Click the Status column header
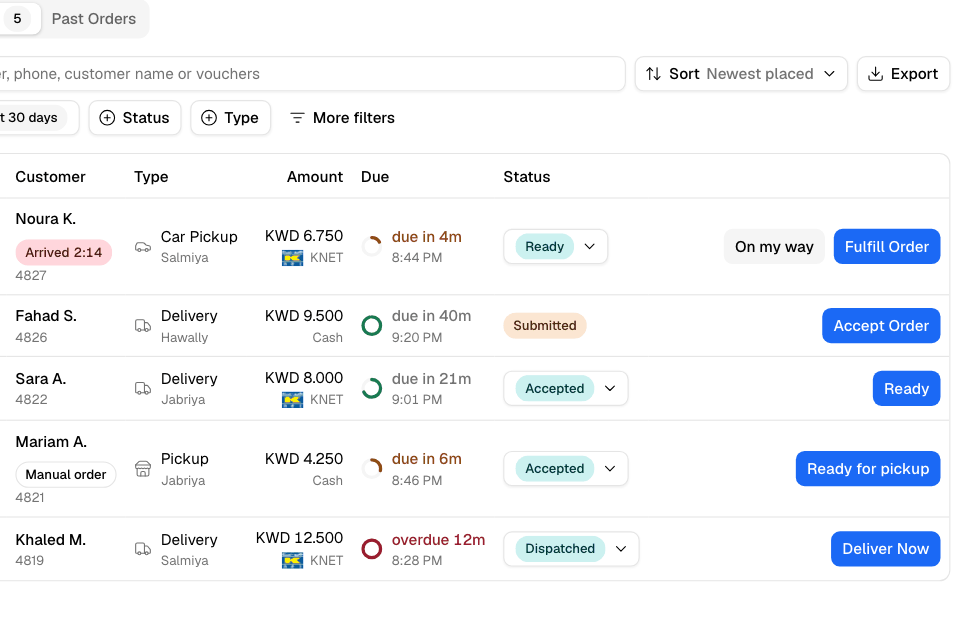The width and height of the screenshot is (960, 640). pos(527,177)
